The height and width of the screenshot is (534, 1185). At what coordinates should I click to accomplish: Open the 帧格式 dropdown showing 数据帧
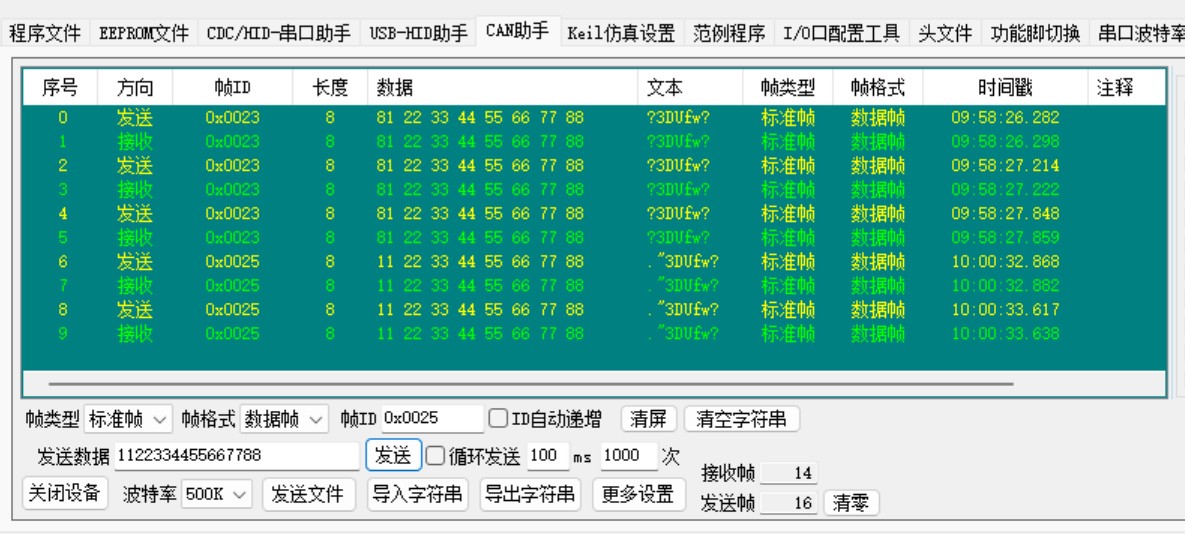click(284, 418)
